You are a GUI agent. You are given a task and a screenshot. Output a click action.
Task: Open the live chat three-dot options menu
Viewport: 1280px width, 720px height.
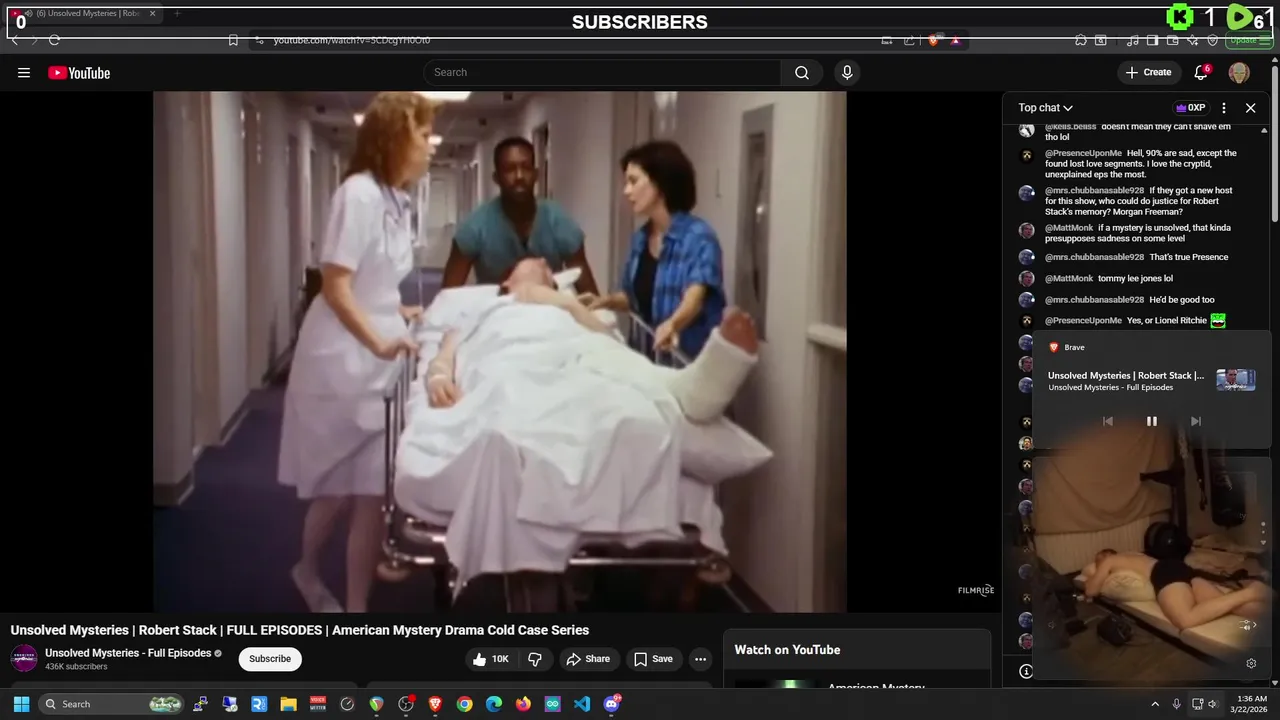[1224, 108]
